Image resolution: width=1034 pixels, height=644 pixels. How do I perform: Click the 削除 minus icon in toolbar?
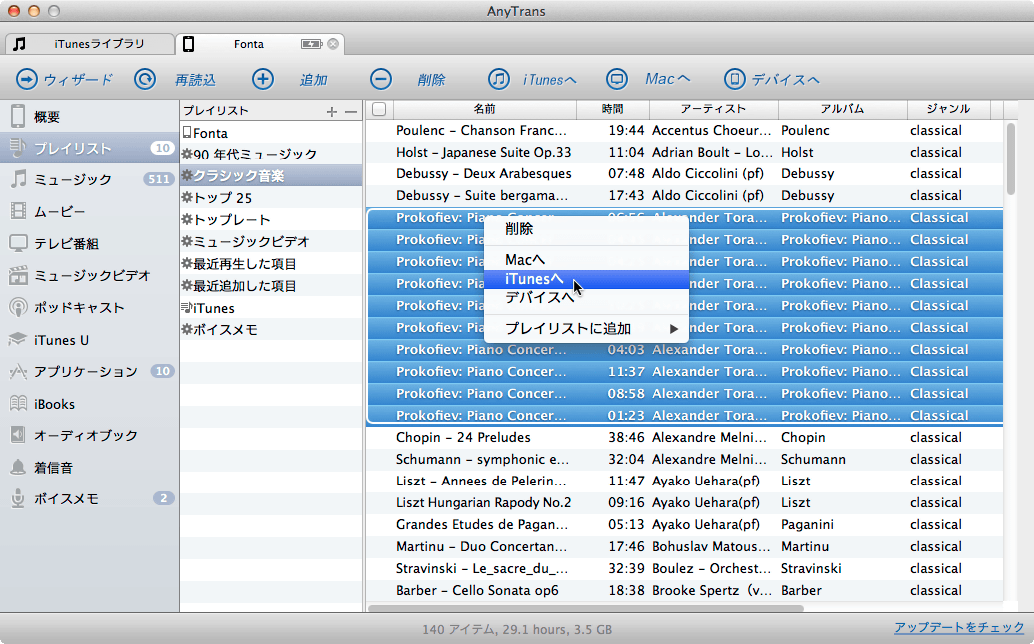[380, 80]
